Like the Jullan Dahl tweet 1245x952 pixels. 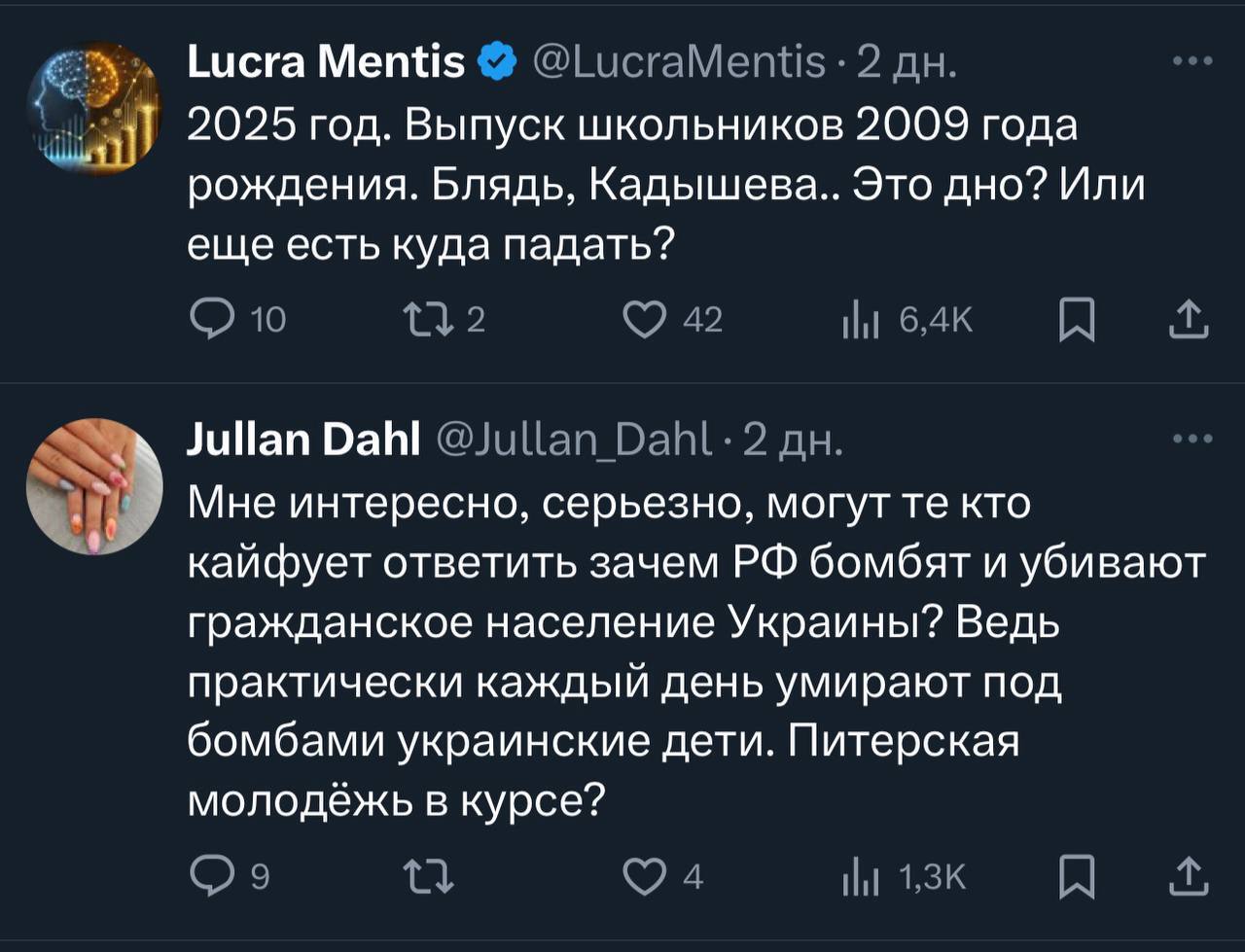642,877
